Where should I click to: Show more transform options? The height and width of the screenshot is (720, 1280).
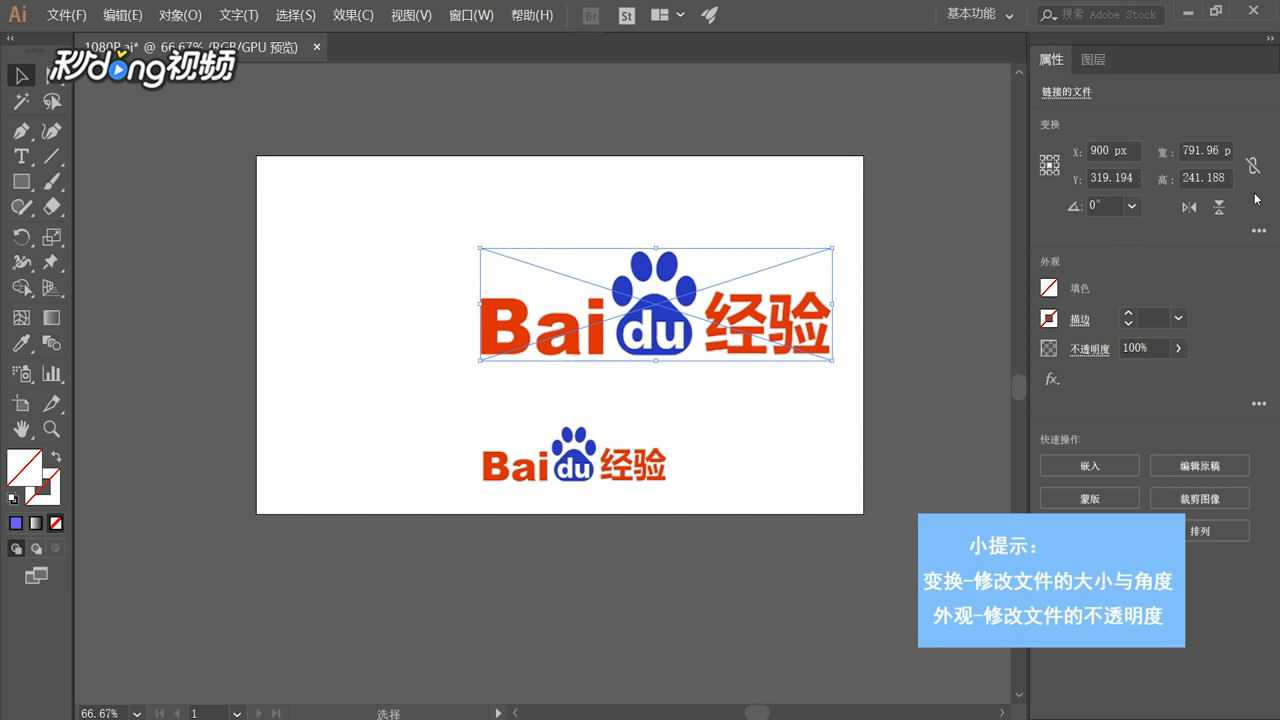tap(1259, 231)
